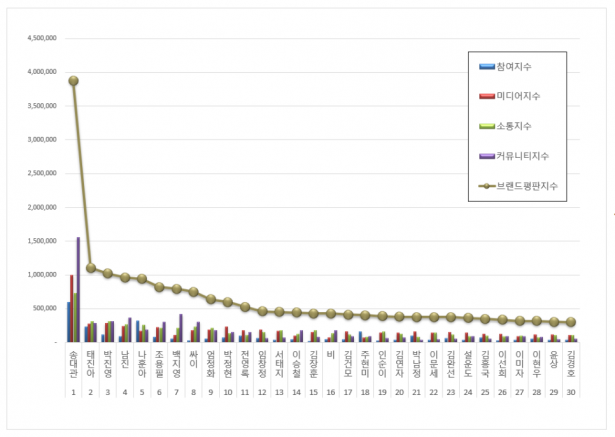
Task: Click the blue 참여지수 legend swatch
Action: tap(487, 67)
